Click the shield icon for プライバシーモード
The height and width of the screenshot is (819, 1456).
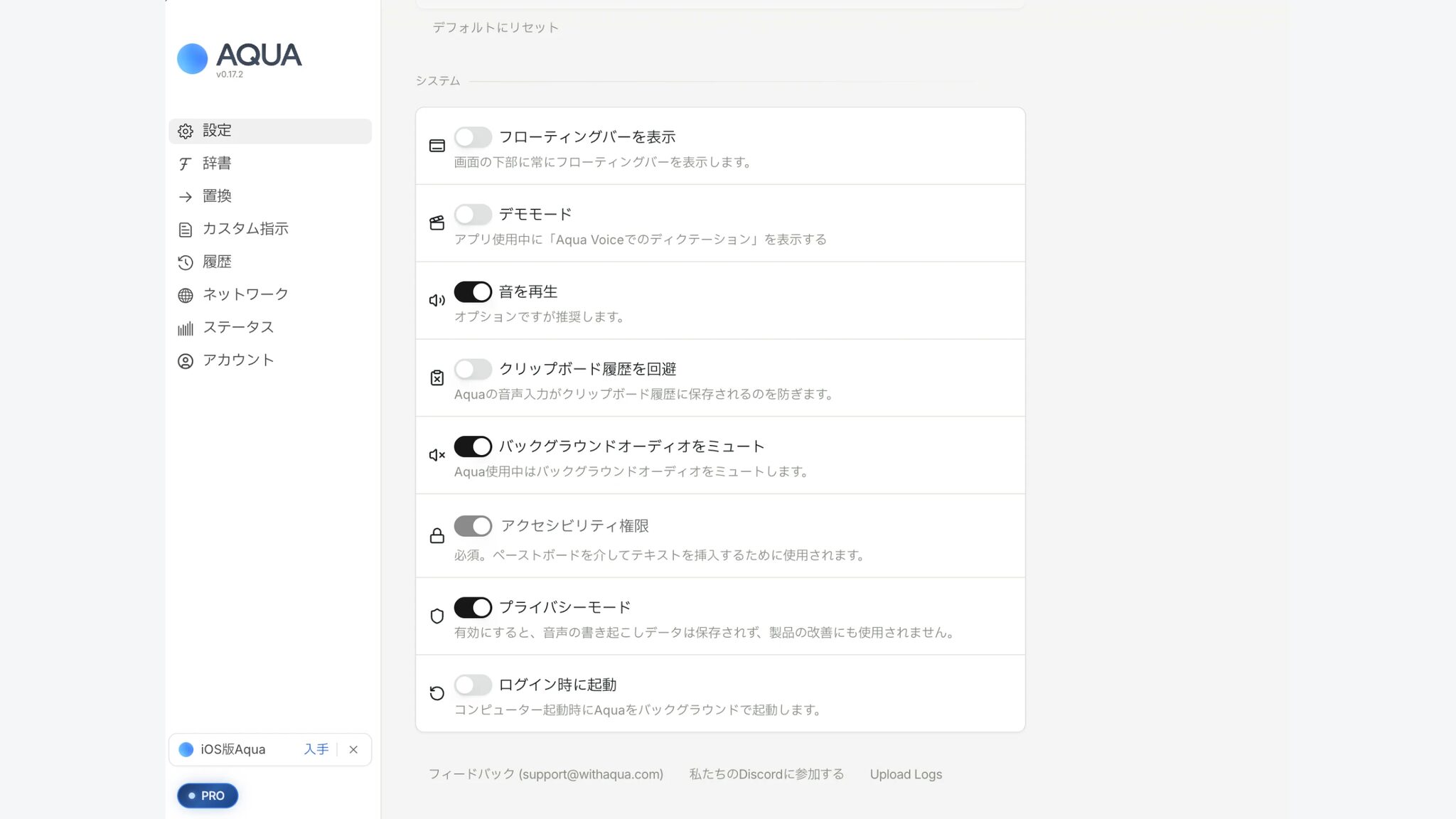pos(437,616)
